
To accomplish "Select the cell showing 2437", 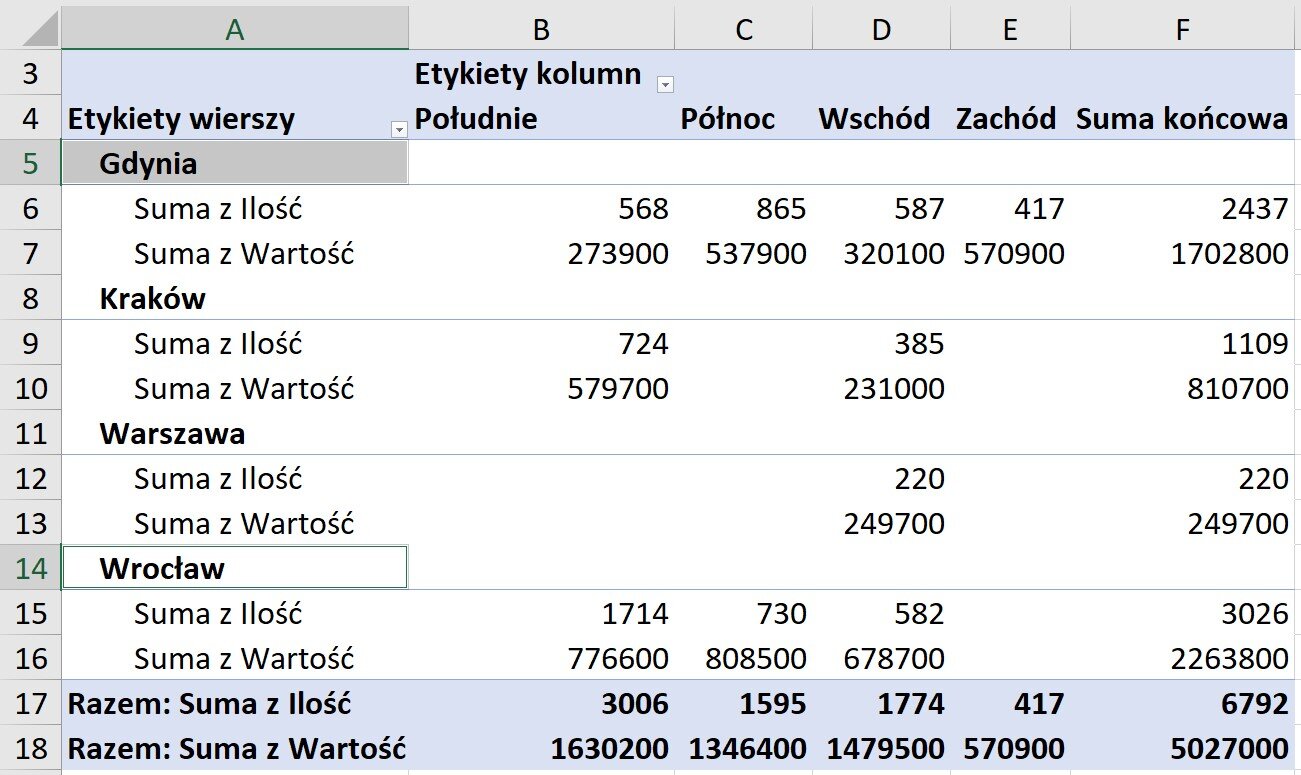I will (1183, 208).
